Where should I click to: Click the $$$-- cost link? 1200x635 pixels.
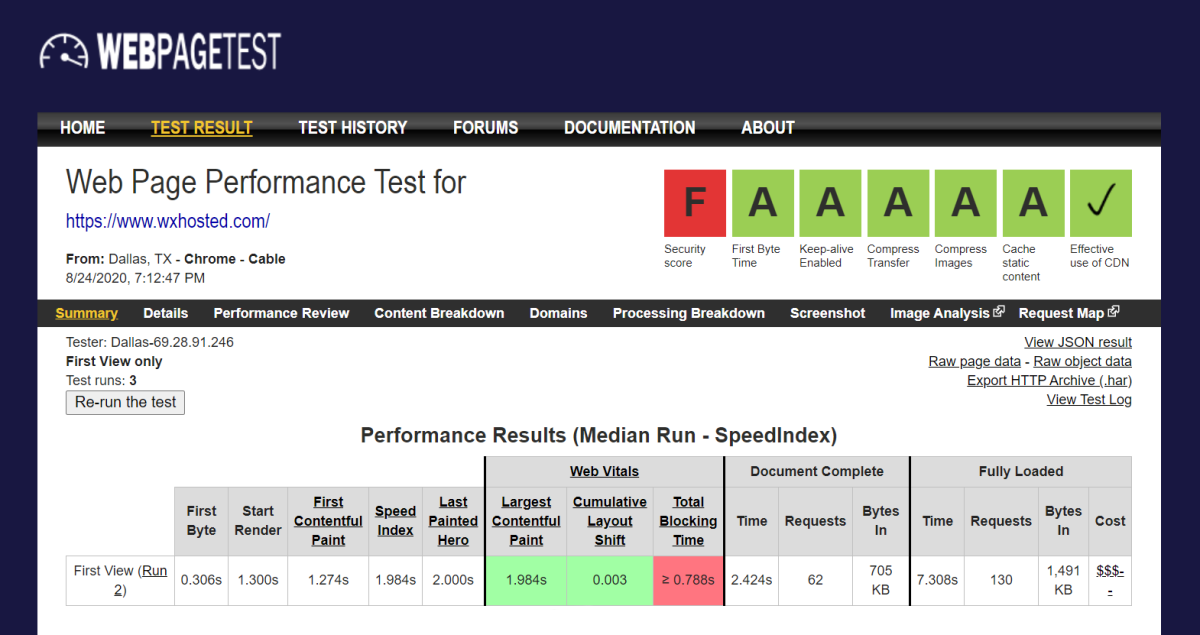(x=1110, y=580)
